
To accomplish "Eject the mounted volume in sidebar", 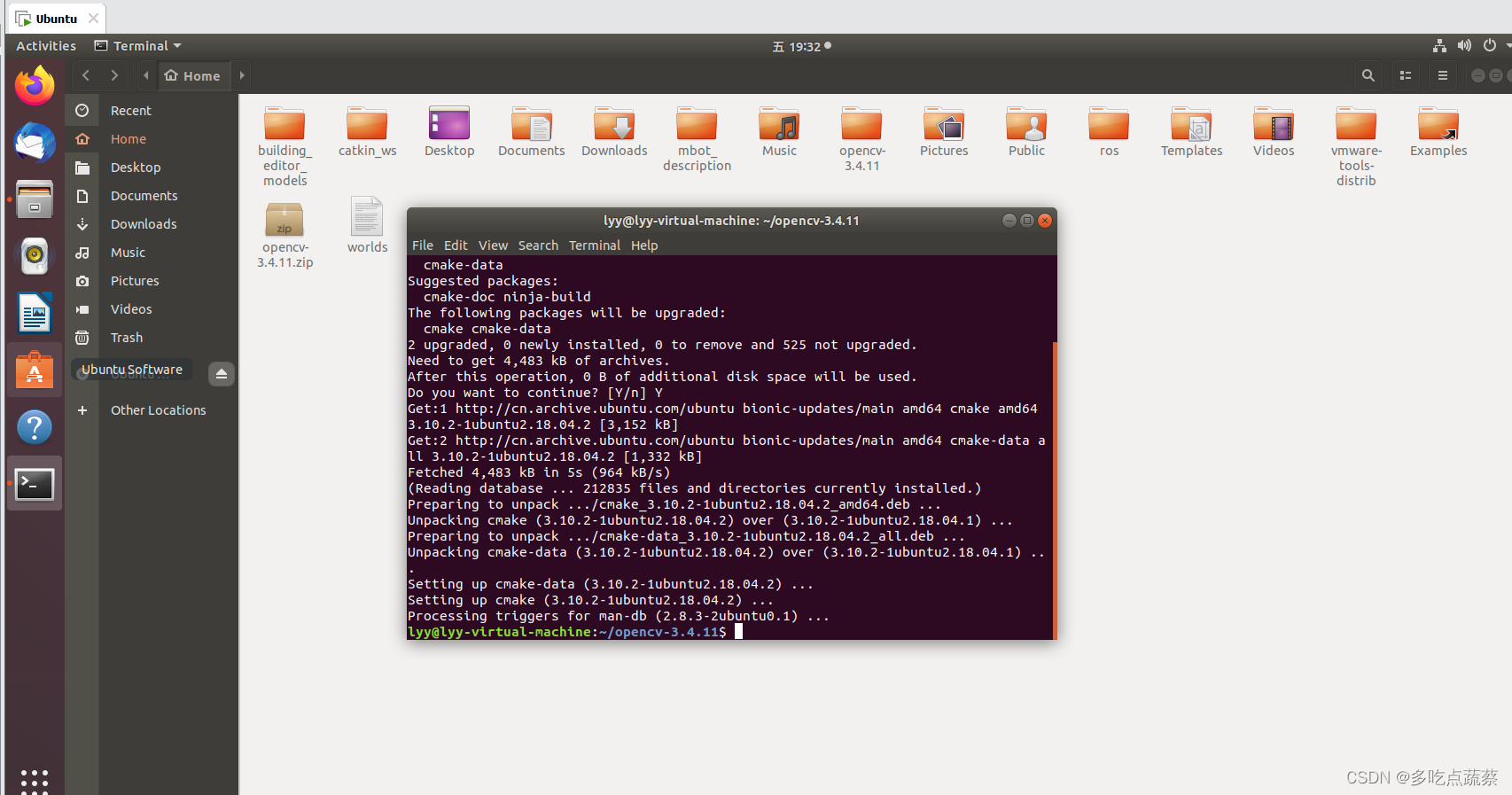I will (222, 374).
